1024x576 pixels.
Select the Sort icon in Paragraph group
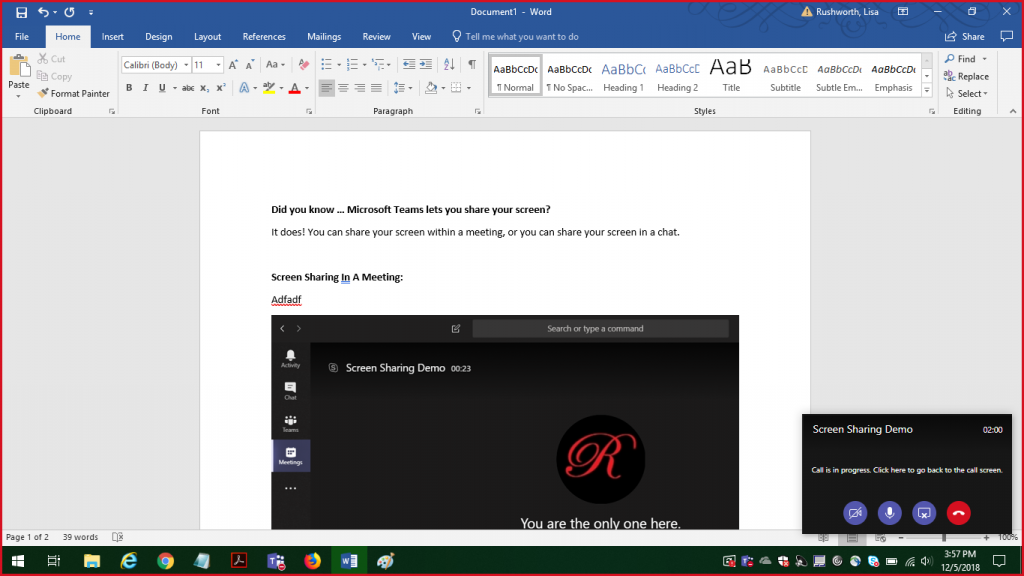(448, 64)
